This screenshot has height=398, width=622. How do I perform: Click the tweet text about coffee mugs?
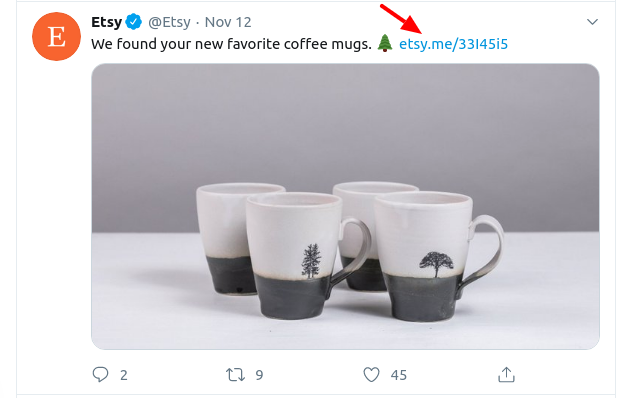[231, 44]
